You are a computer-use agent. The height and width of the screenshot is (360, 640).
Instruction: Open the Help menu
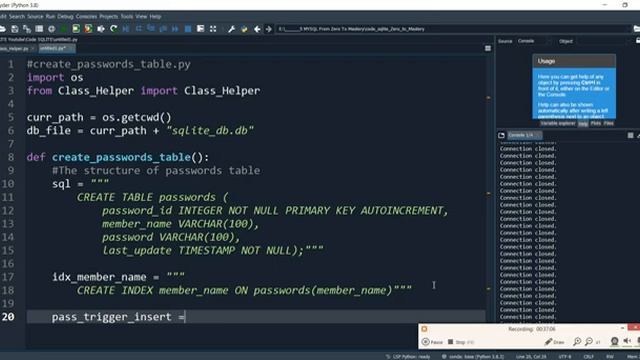(x=155, y=16)
